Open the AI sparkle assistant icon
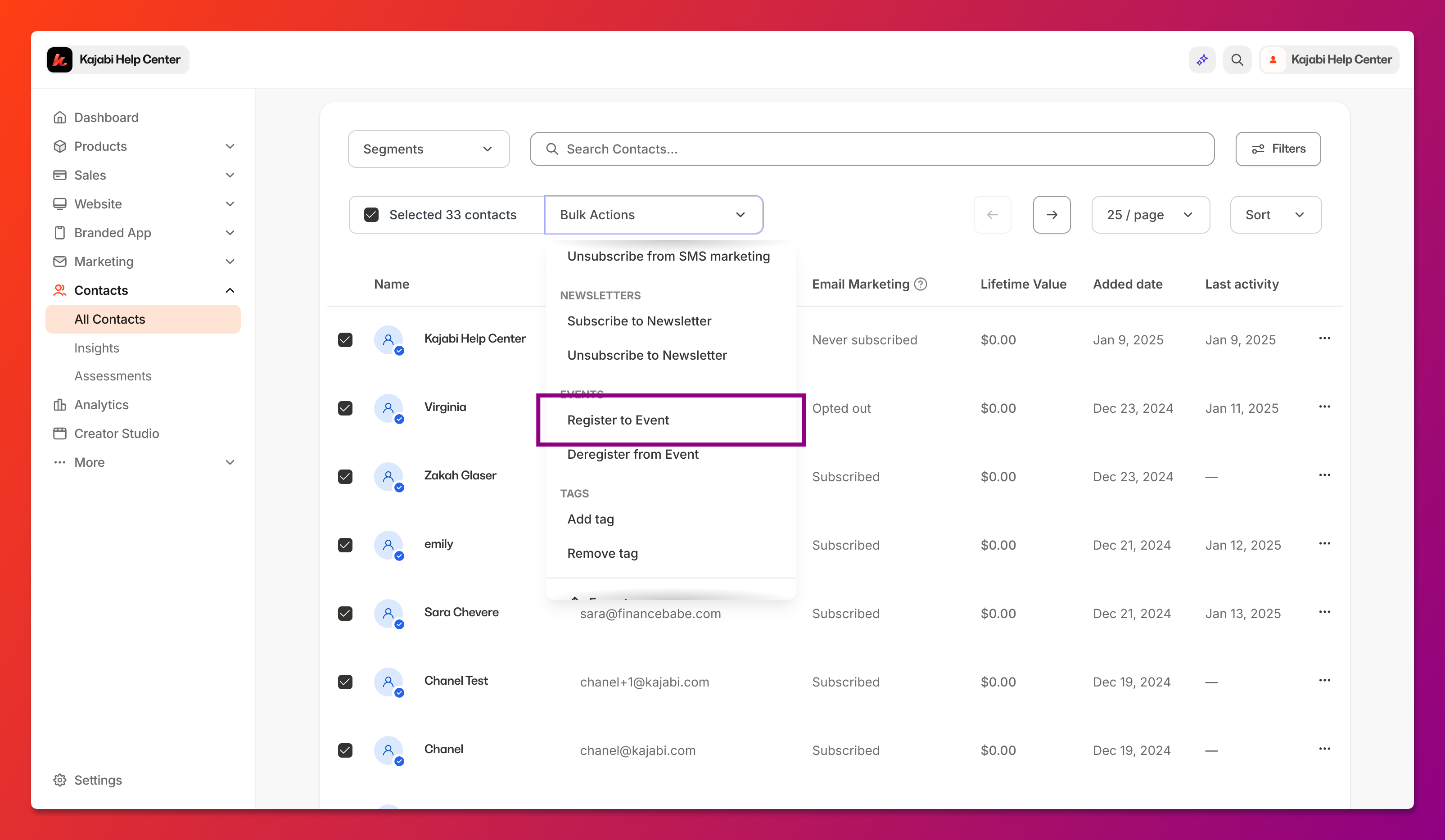The image size is (1445, 840). 1202,59
